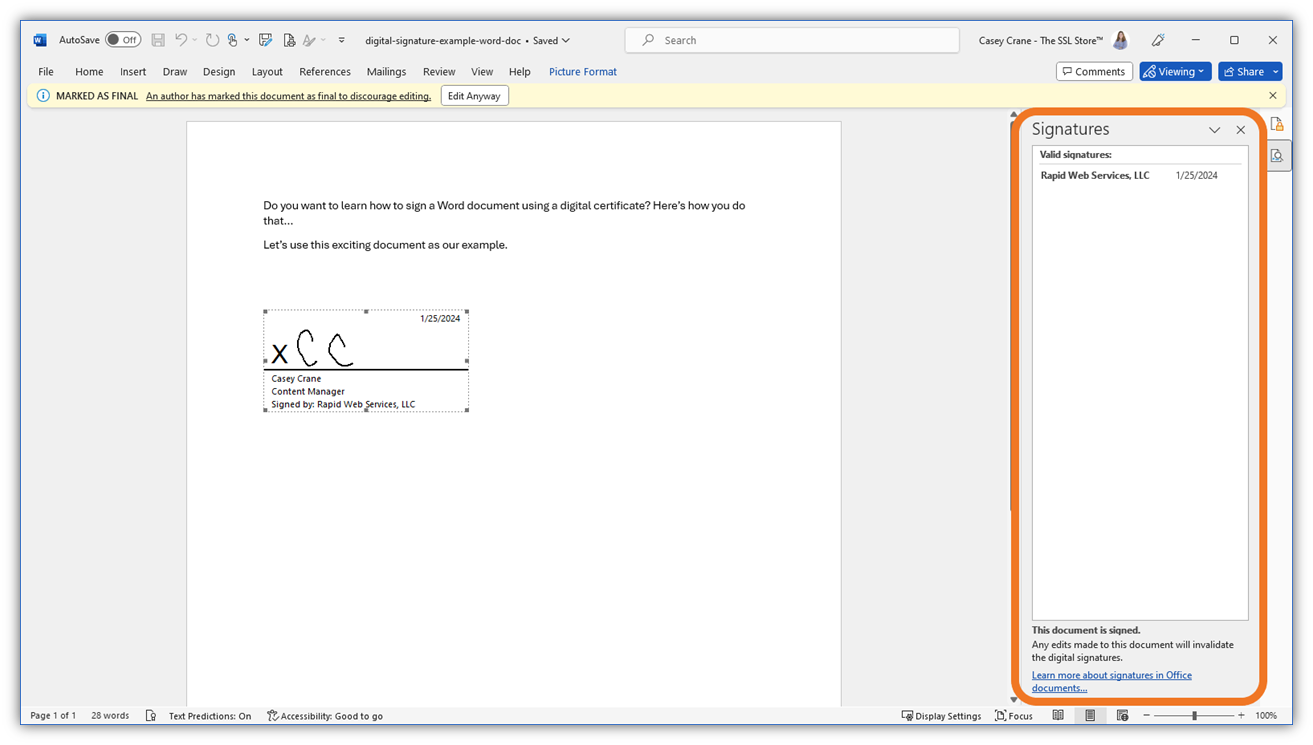Toggle Print Layout view mode
Screen dimensions: 1313x745
pos(1090,715)
